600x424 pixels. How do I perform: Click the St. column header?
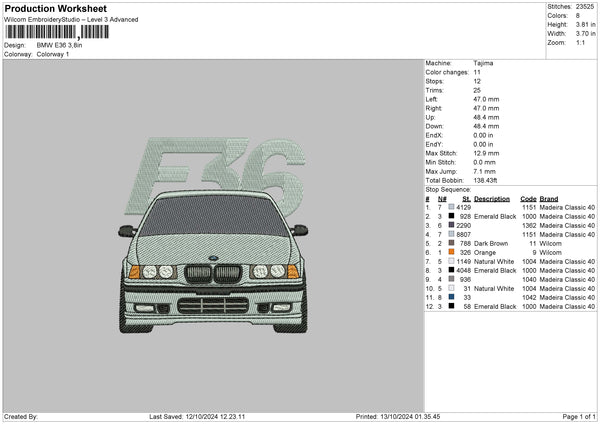click(466, 199)
